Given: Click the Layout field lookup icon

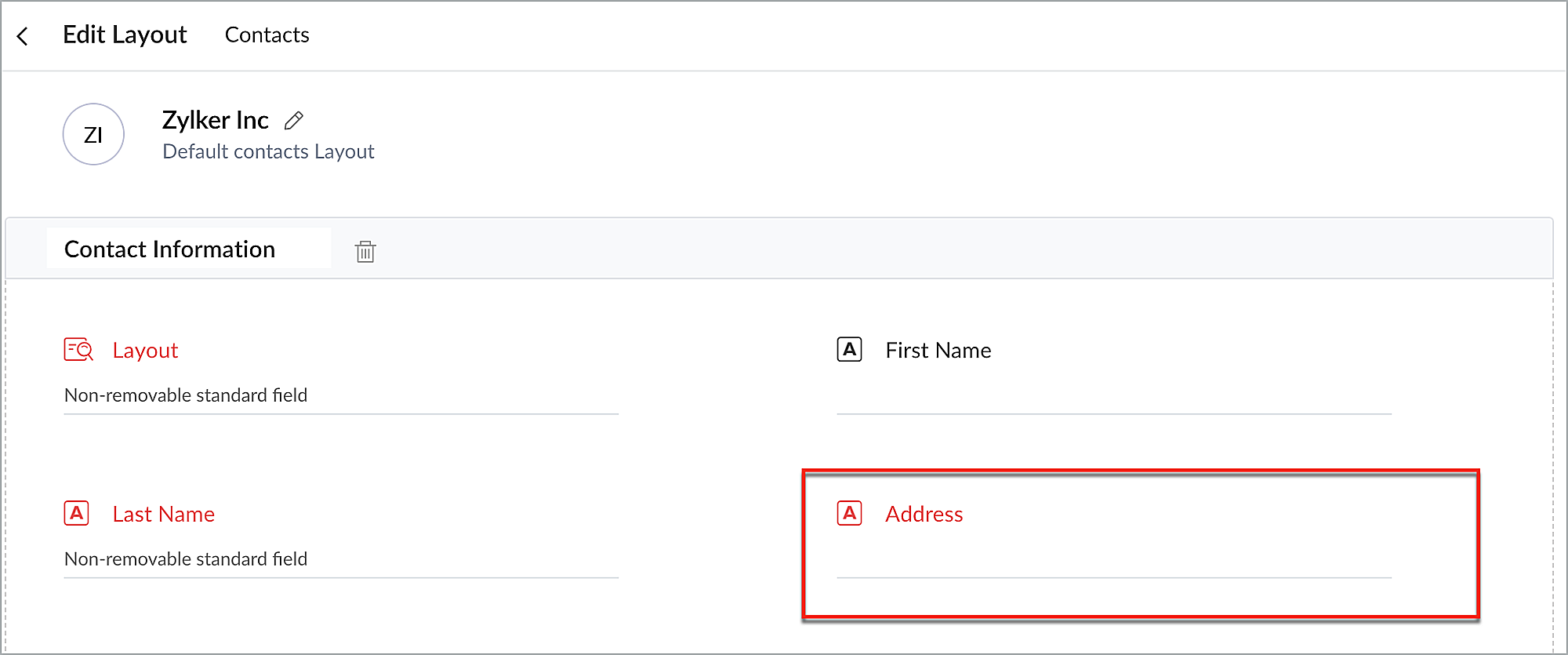Looking at the screenshot, I should pyautogui.click(x=78, y=349).
